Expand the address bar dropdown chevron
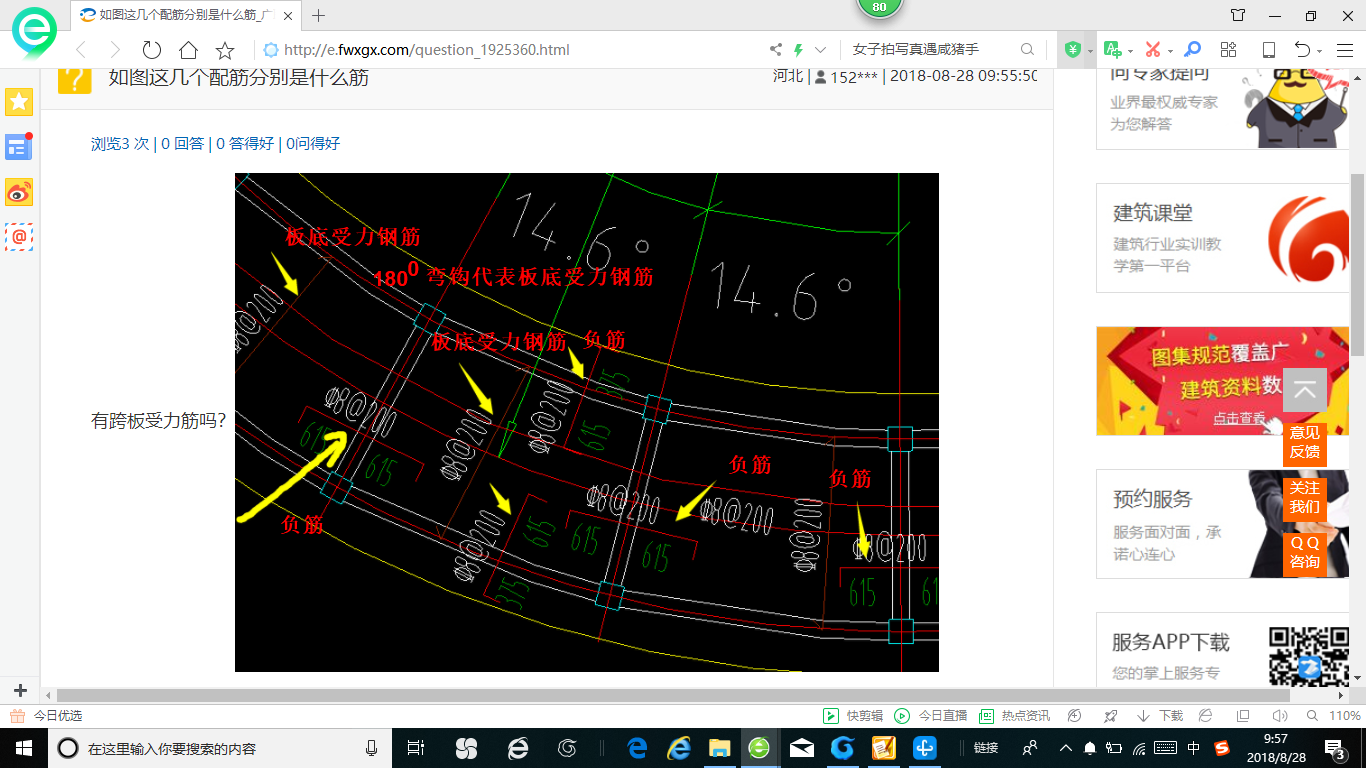1366x768 pixels. click(821, 50)
